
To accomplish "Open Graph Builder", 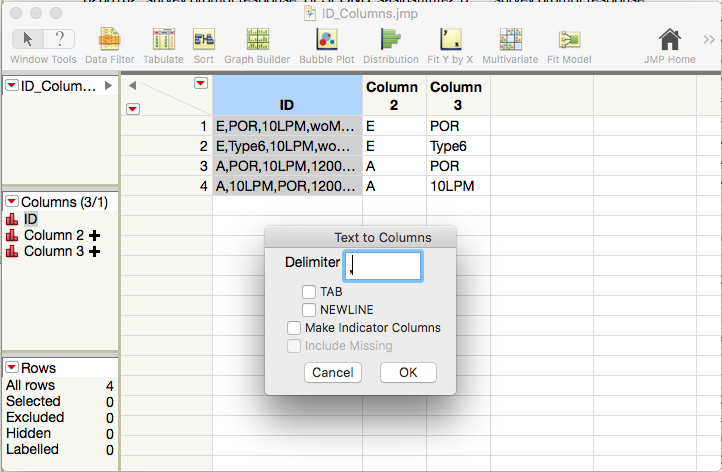I will point(259,44).
